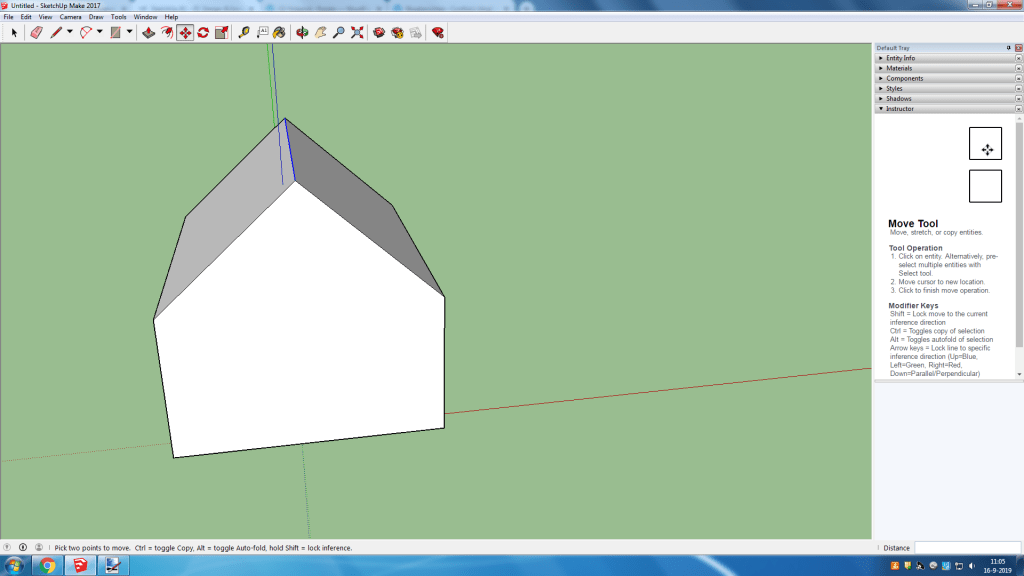Open Chrome from the Windows taskbar
This screenshot has height=576, width=1024.
pos(47,566)
